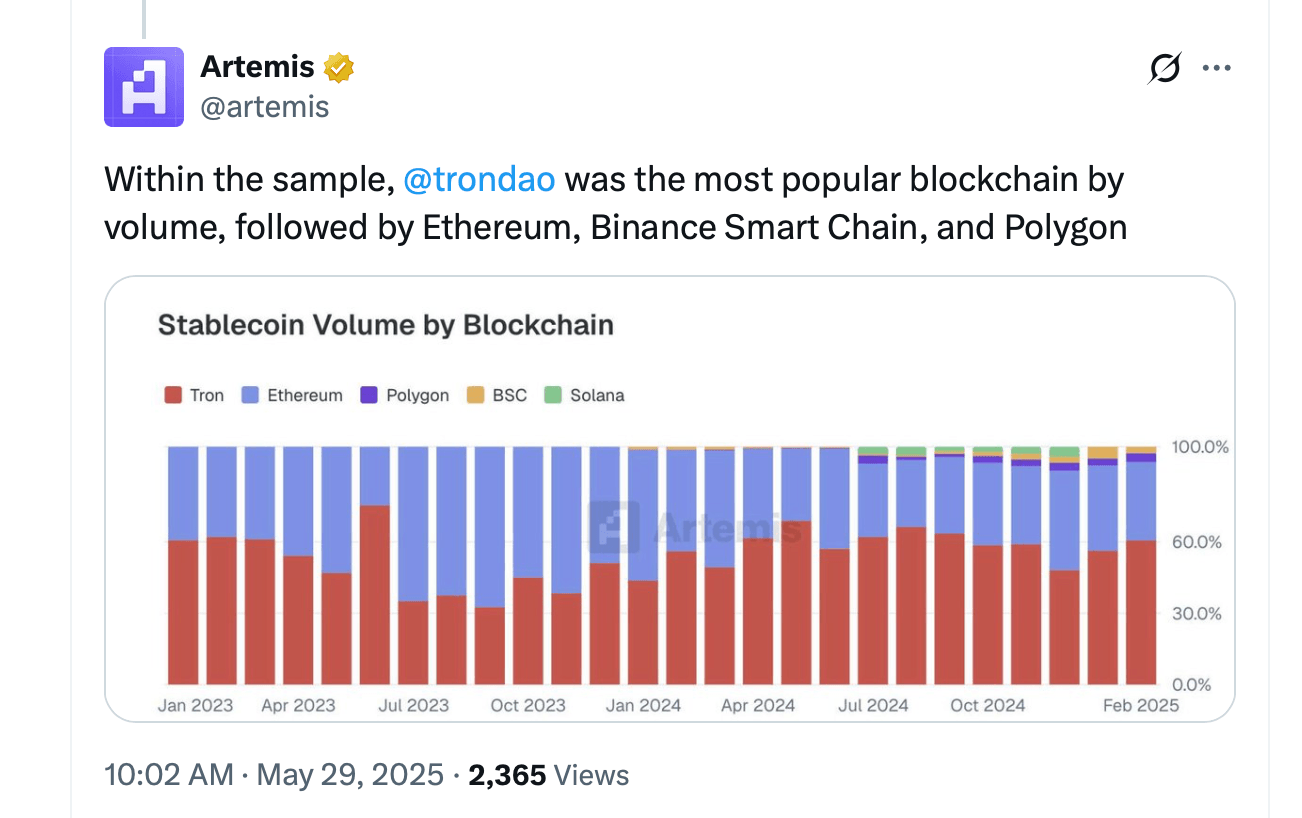Open the three-dot more options menu
The width and height of the screenshot is (1302, 818).
[1216, 68]
